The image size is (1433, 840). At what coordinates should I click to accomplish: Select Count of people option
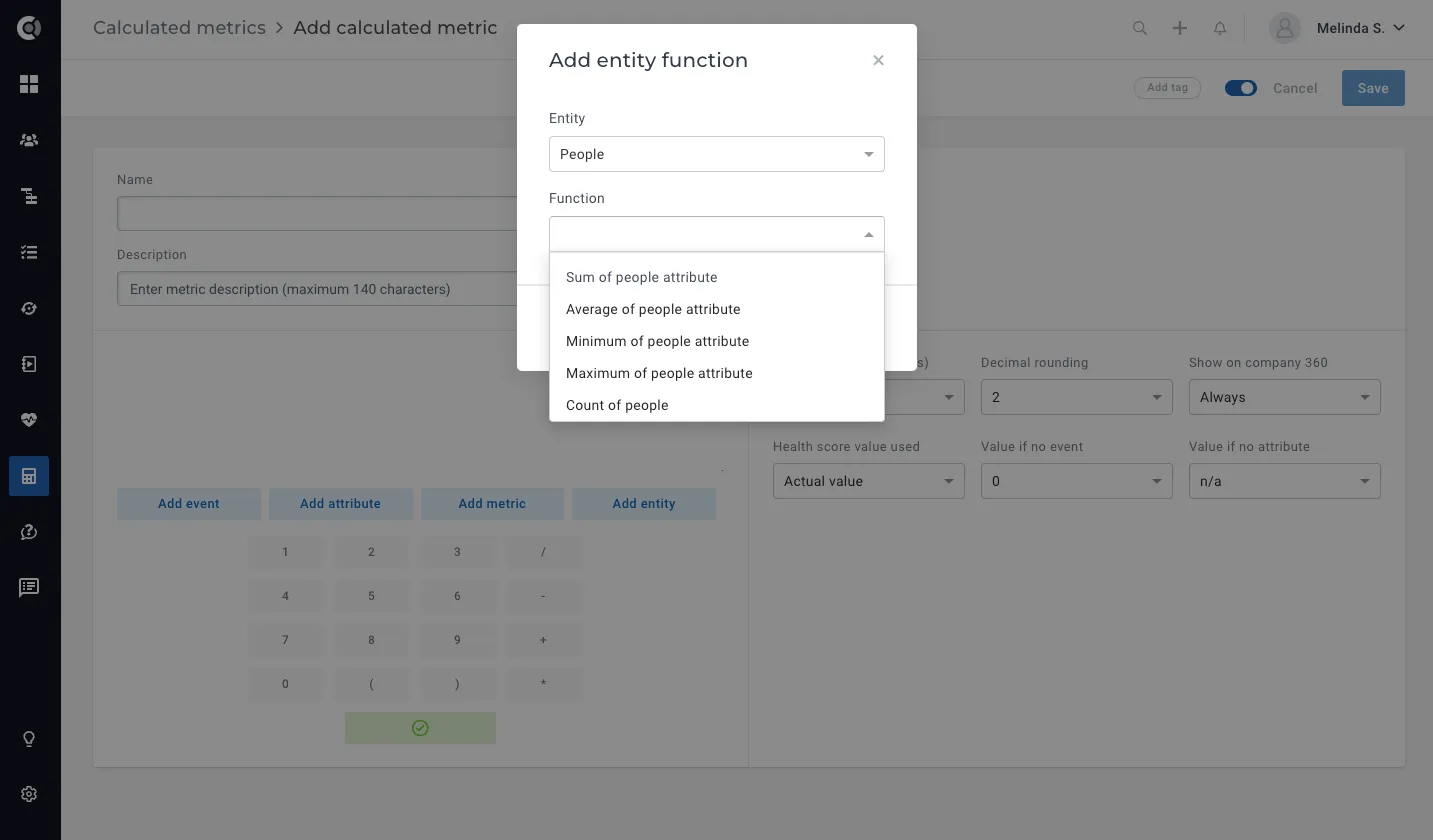point(717,405)
